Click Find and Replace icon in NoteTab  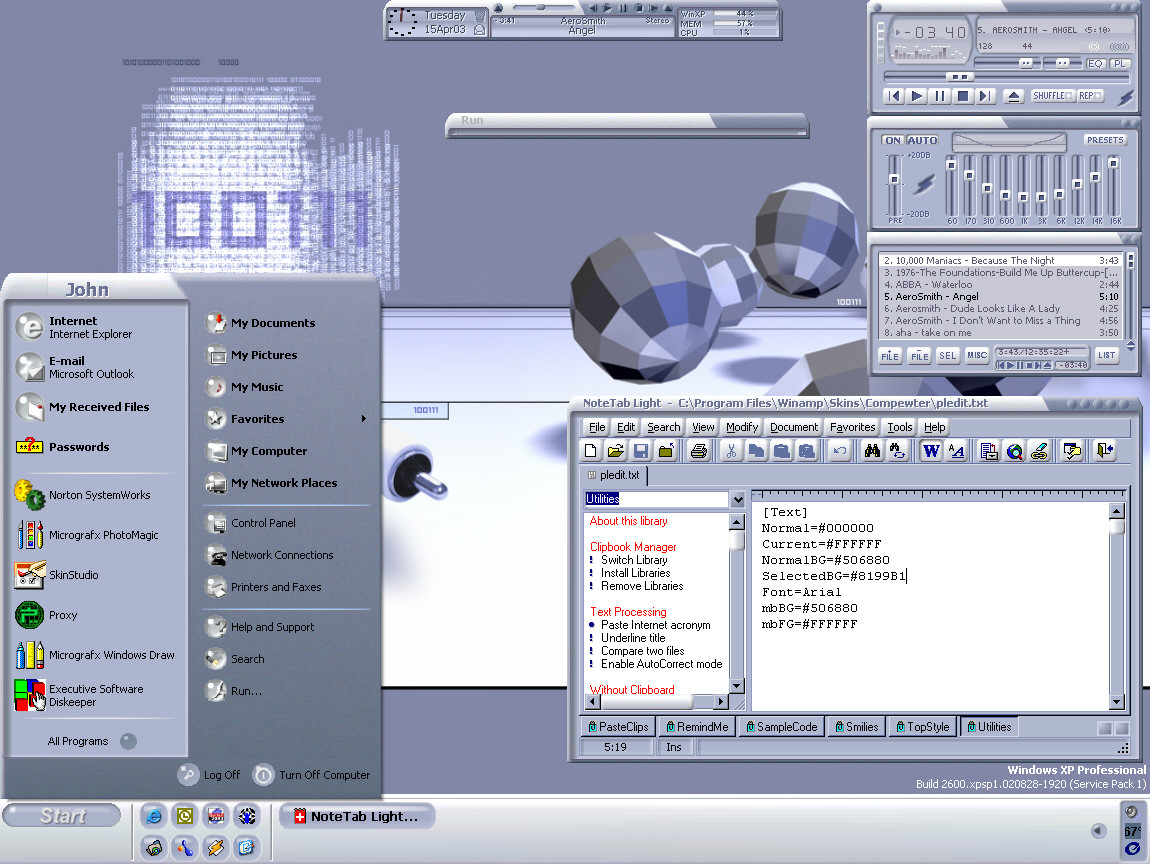pyautogui.click(x=897, y=451)
